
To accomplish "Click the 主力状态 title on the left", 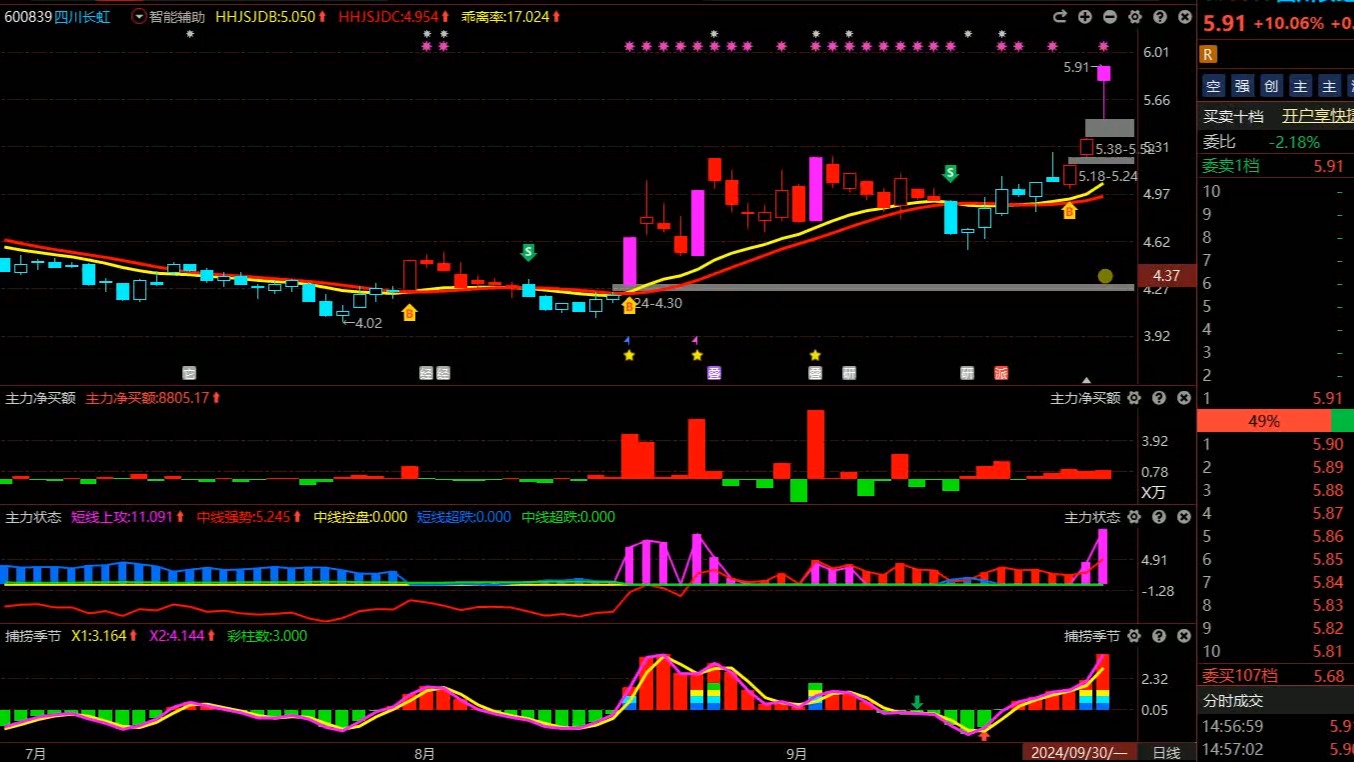I will 34,517.
